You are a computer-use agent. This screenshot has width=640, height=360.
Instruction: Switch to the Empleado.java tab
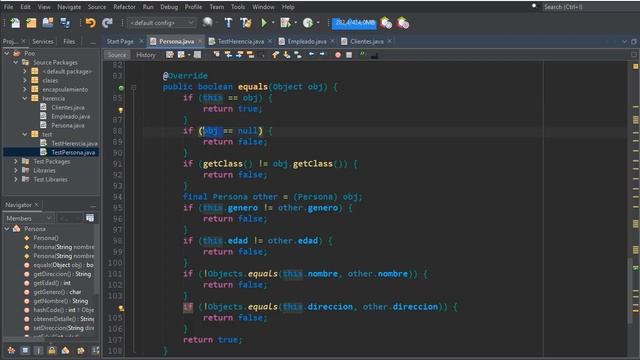coord(307,41)
